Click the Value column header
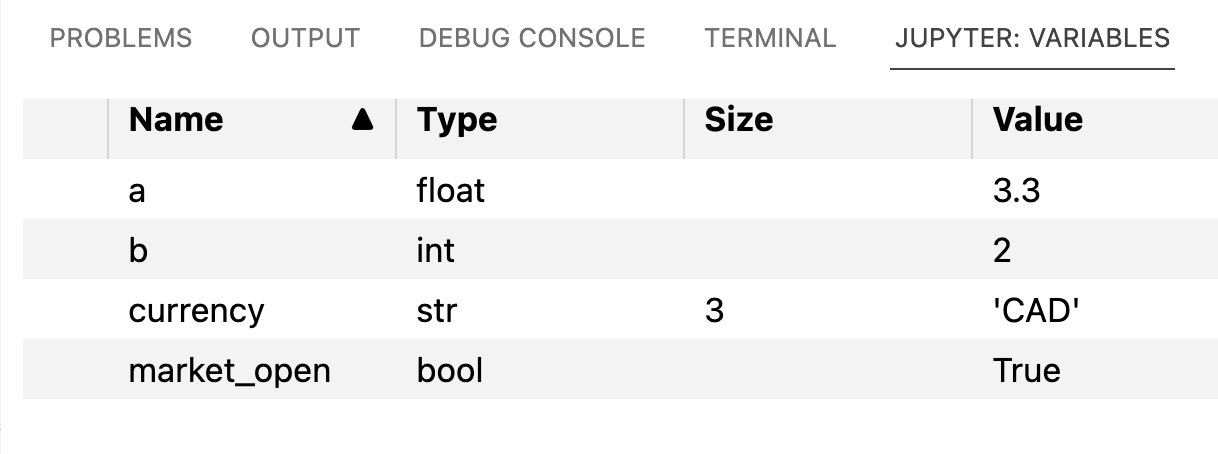The image size is (1218, 454). 1038,121
